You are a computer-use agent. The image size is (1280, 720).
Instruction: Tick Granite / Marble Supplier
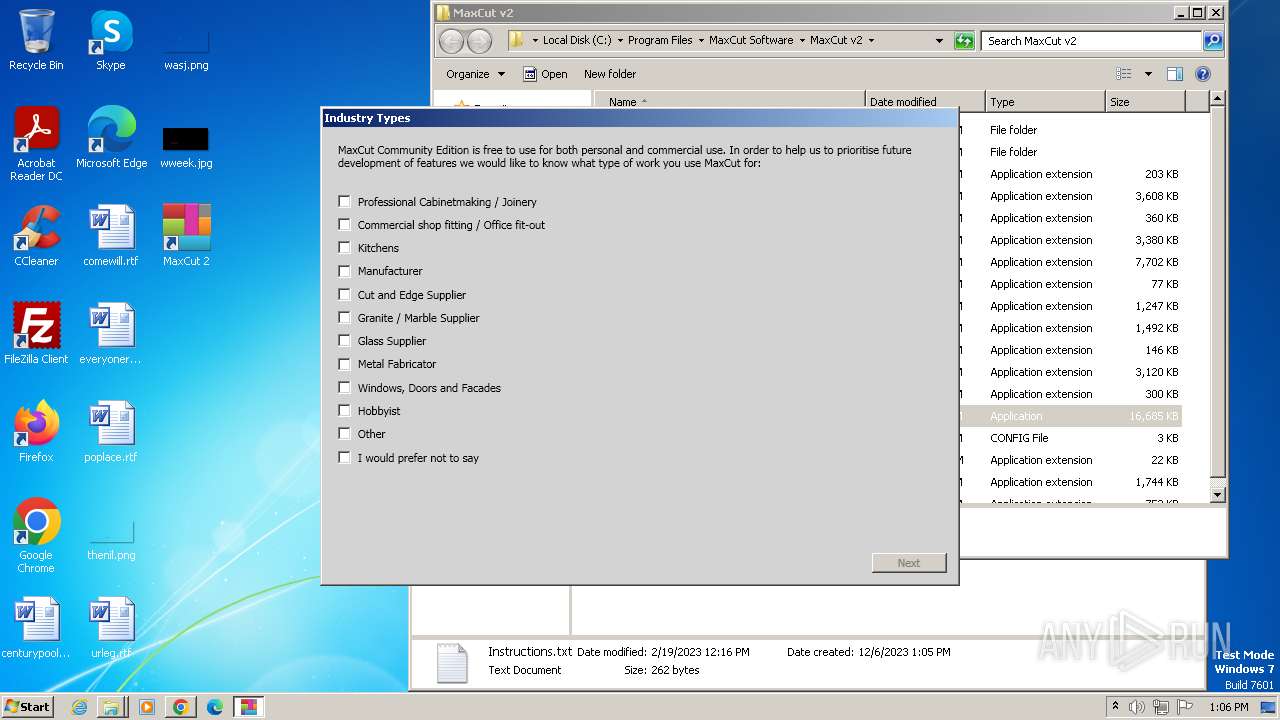tap(344, 317)
